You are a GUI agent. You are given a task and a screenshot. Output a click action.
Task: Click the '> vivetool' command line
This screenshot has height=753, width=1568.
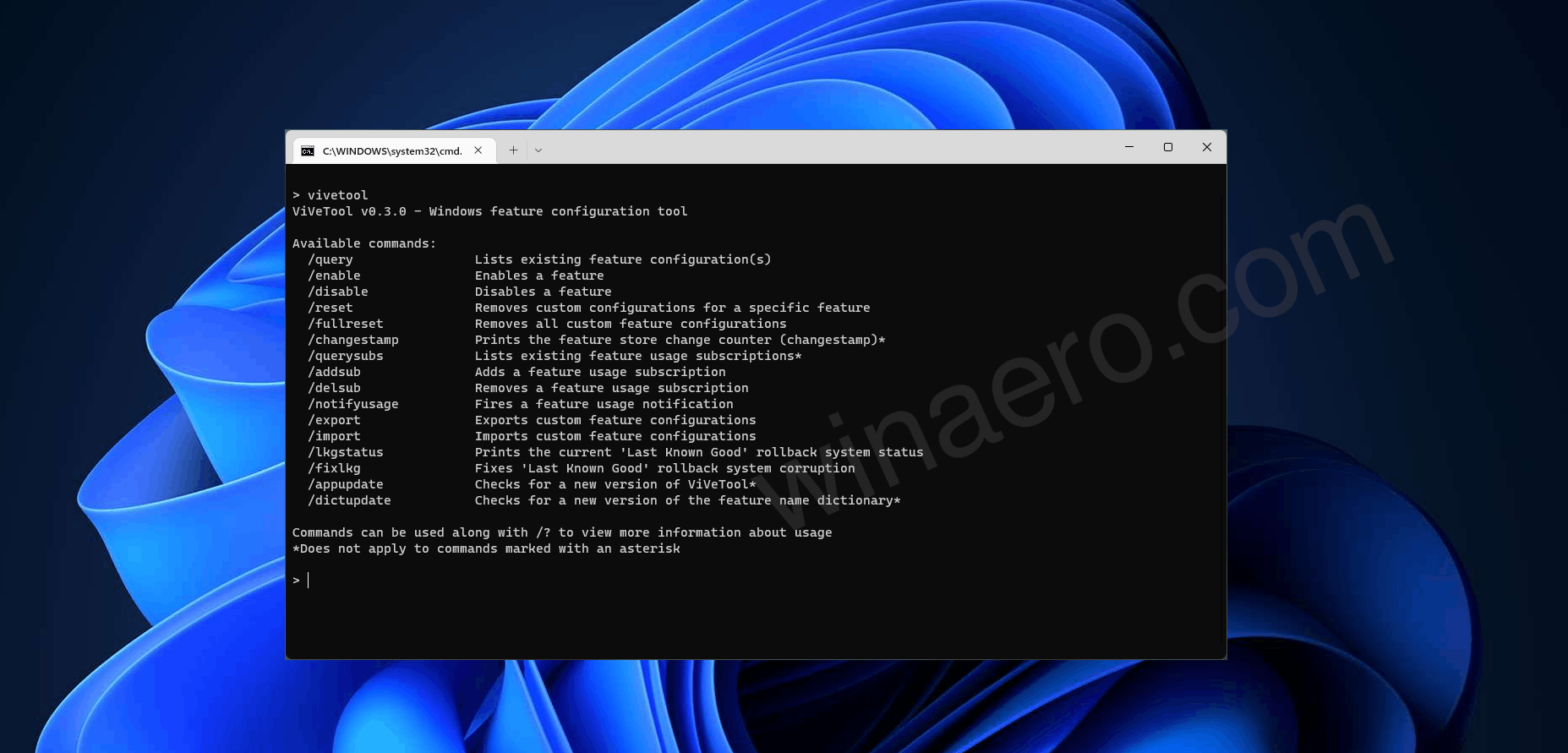pos(331,195)
